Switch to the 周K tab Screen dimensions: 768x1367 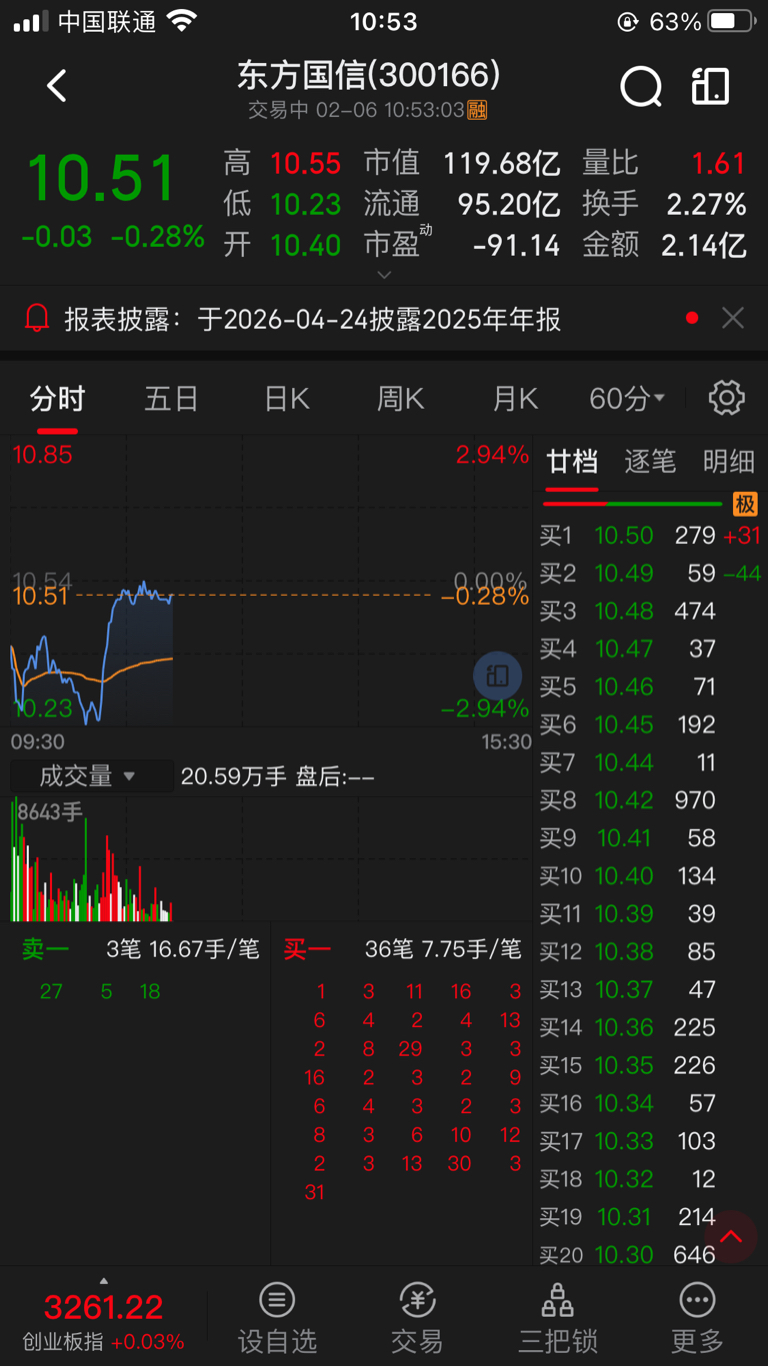coord(401,399)
